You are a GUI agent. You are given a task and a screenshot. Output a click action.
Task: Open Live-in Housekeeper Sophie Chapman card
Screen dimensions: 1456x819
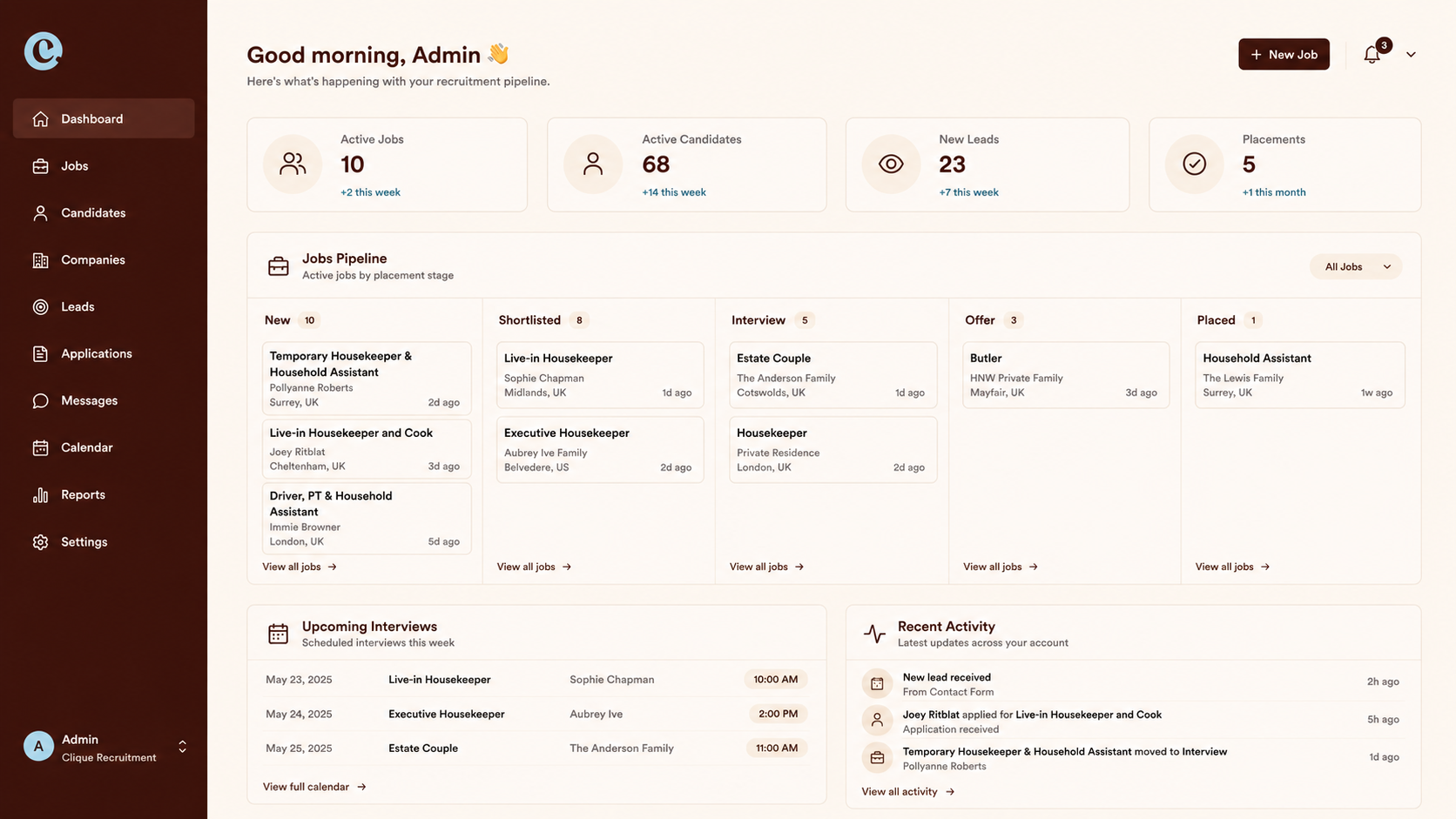click(600, 374)
